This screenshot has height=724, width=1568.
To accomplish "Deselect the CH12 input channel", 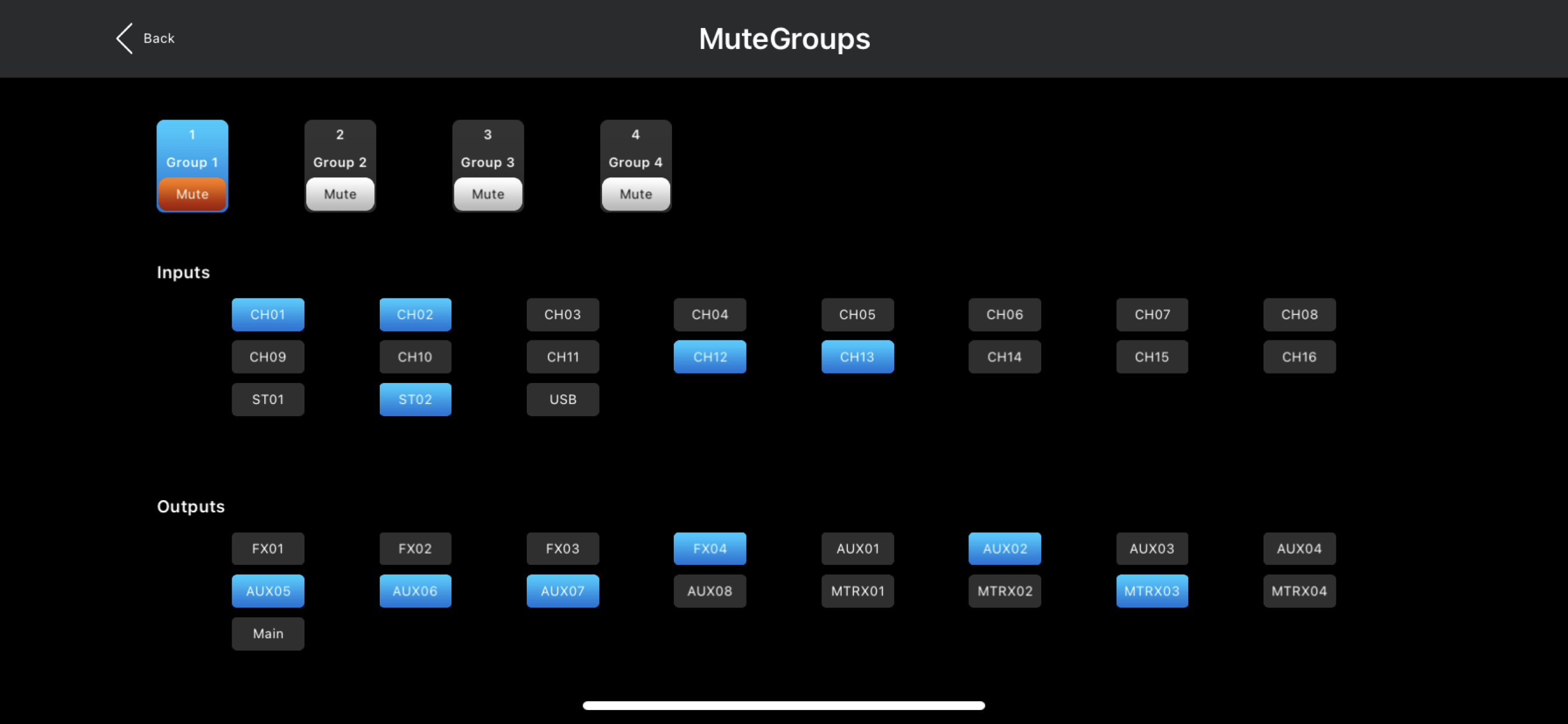I will pos(710,357).
